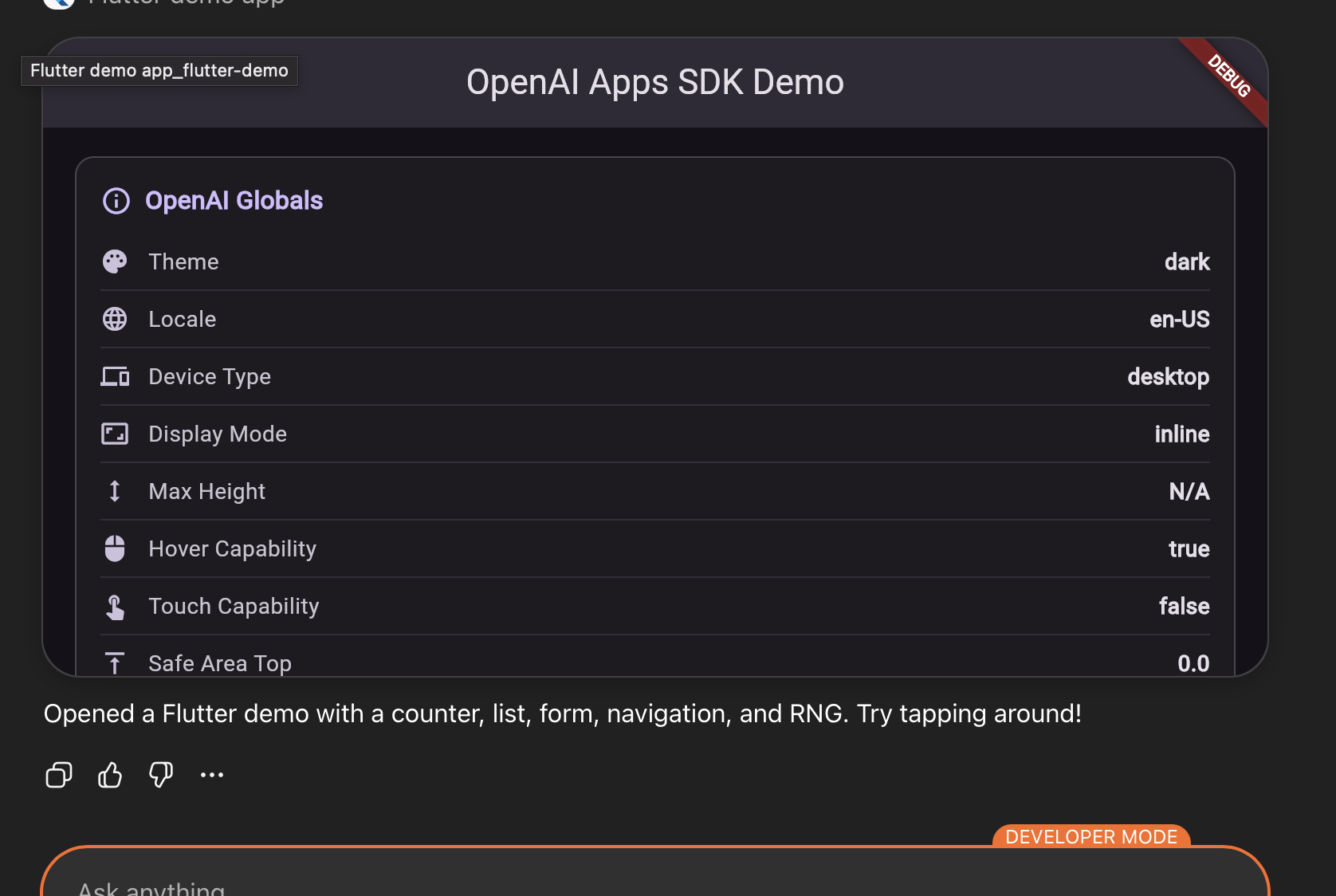Click the Ask anything input field
This screenshot has width=1336, height=896.
coord(319,885)
